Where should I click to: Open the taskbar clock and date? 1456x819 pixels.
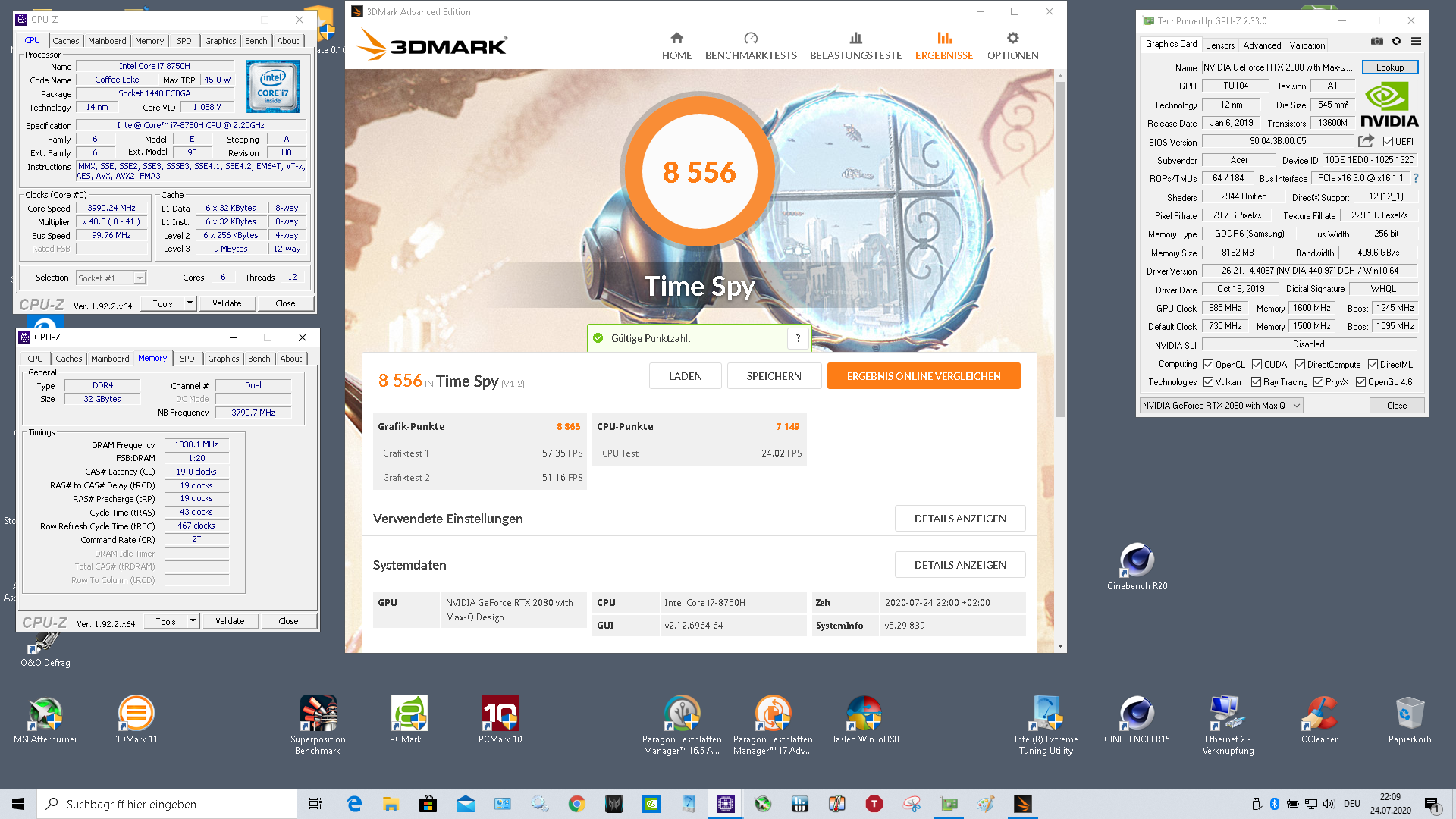point(1390,804)
